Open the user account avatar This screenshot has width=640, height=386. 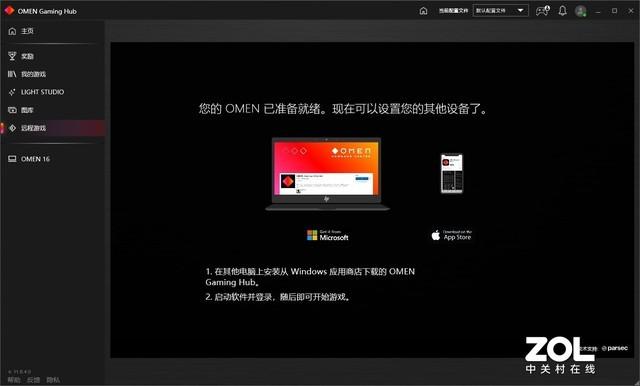581,11
